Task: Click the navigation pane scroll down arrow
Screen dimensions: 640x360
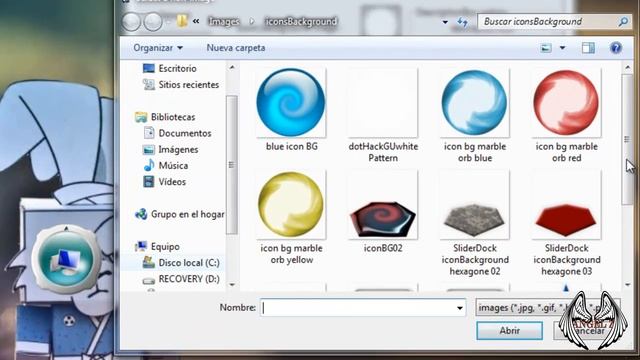Action: pyautogui.click(x=232, y=284)
